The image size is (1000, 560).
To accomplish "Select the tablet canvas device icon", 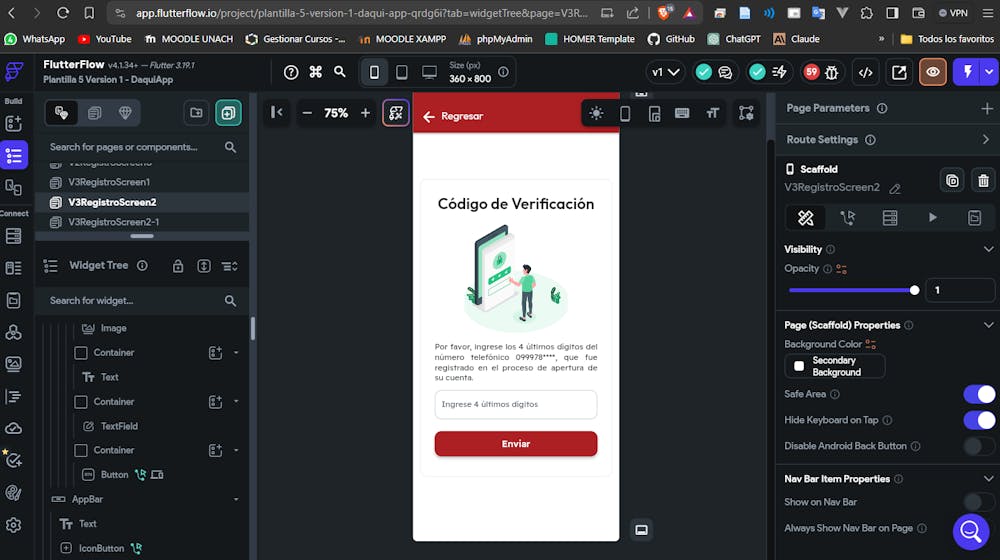I will [x=402, y=72].
